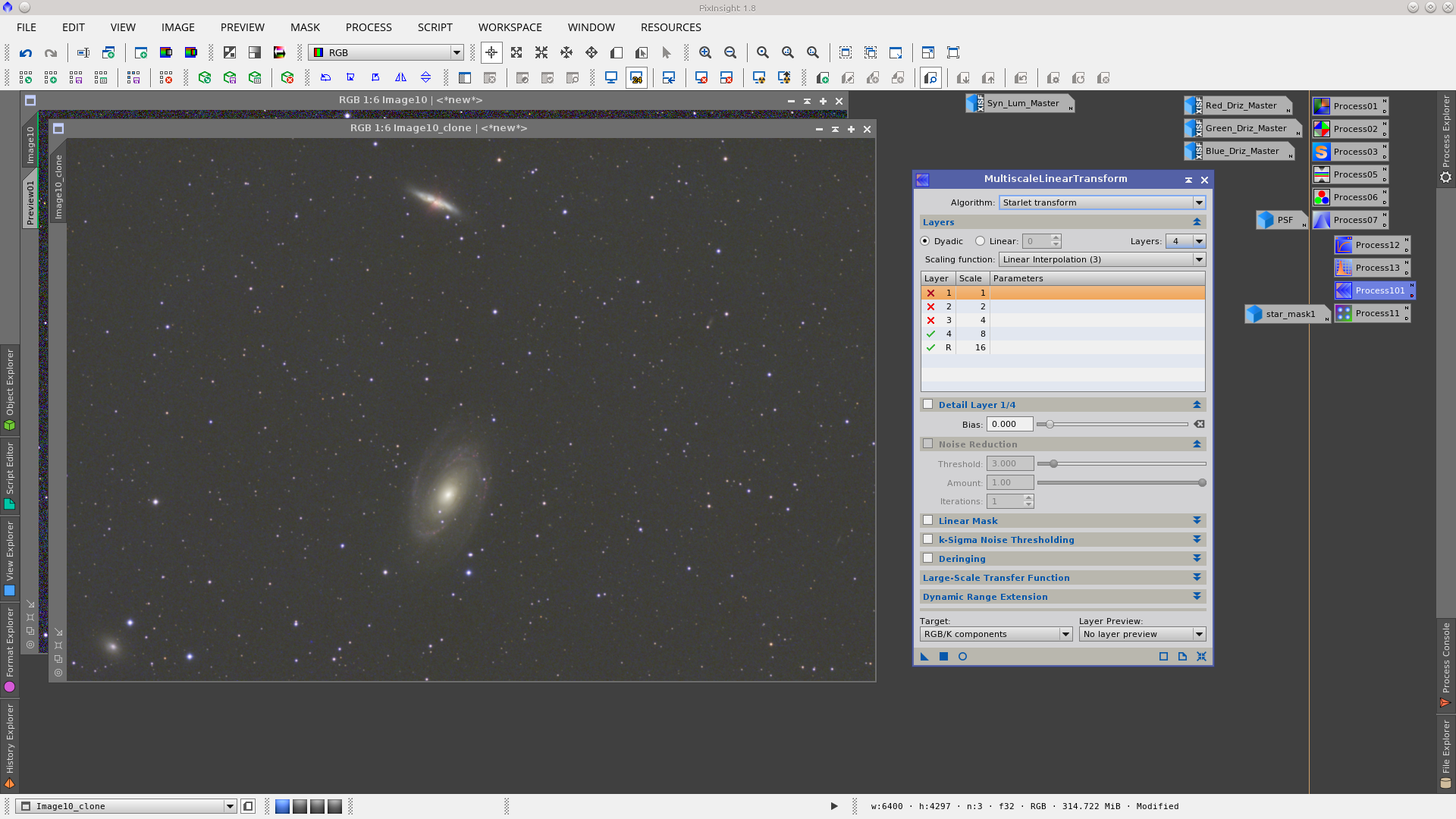Open the WORKSPACE menu

[x=510, y=27]
